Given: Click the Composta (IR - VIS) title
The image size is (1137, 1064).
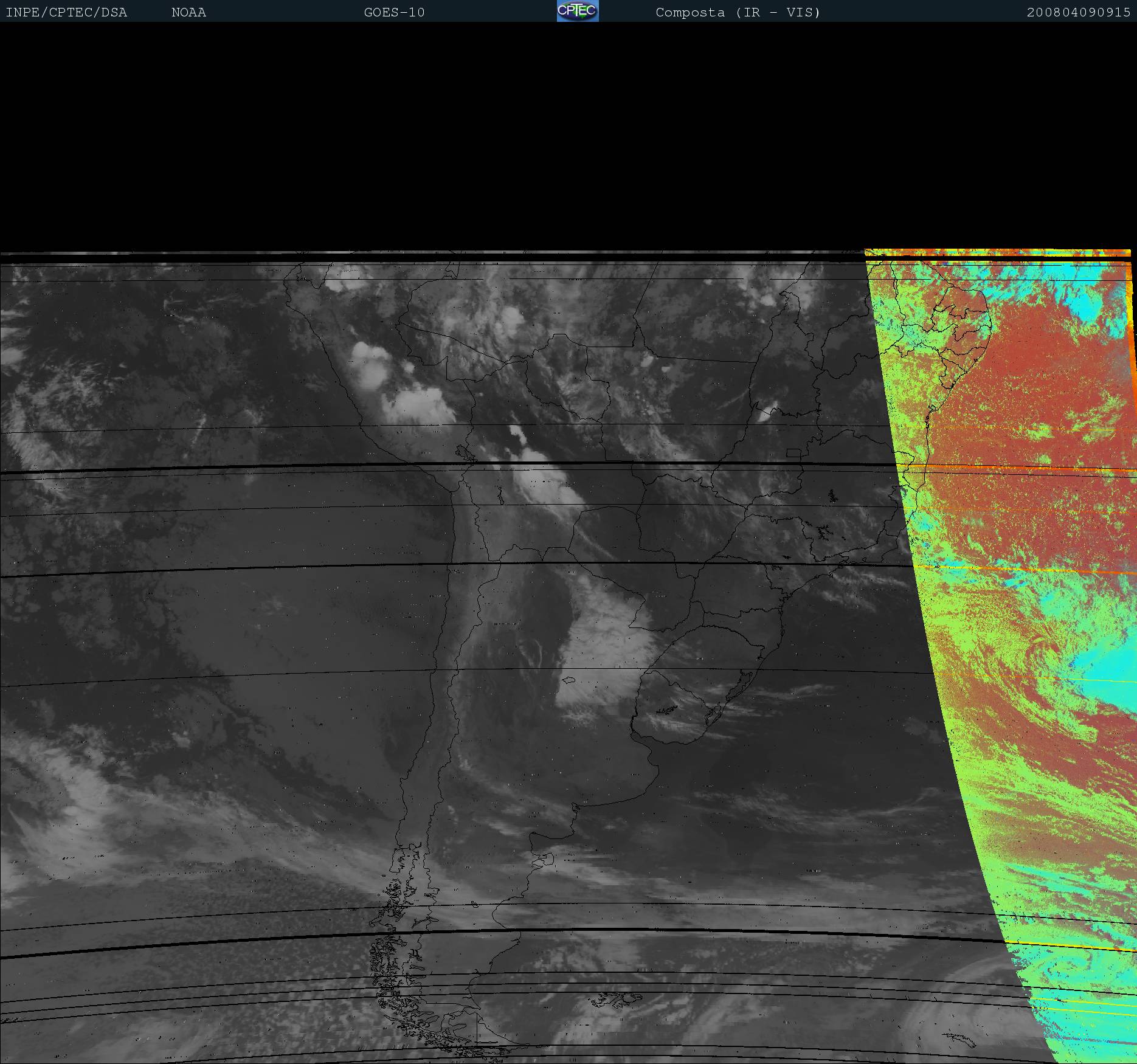Looking at the screenshot, I should click(738, 13).
